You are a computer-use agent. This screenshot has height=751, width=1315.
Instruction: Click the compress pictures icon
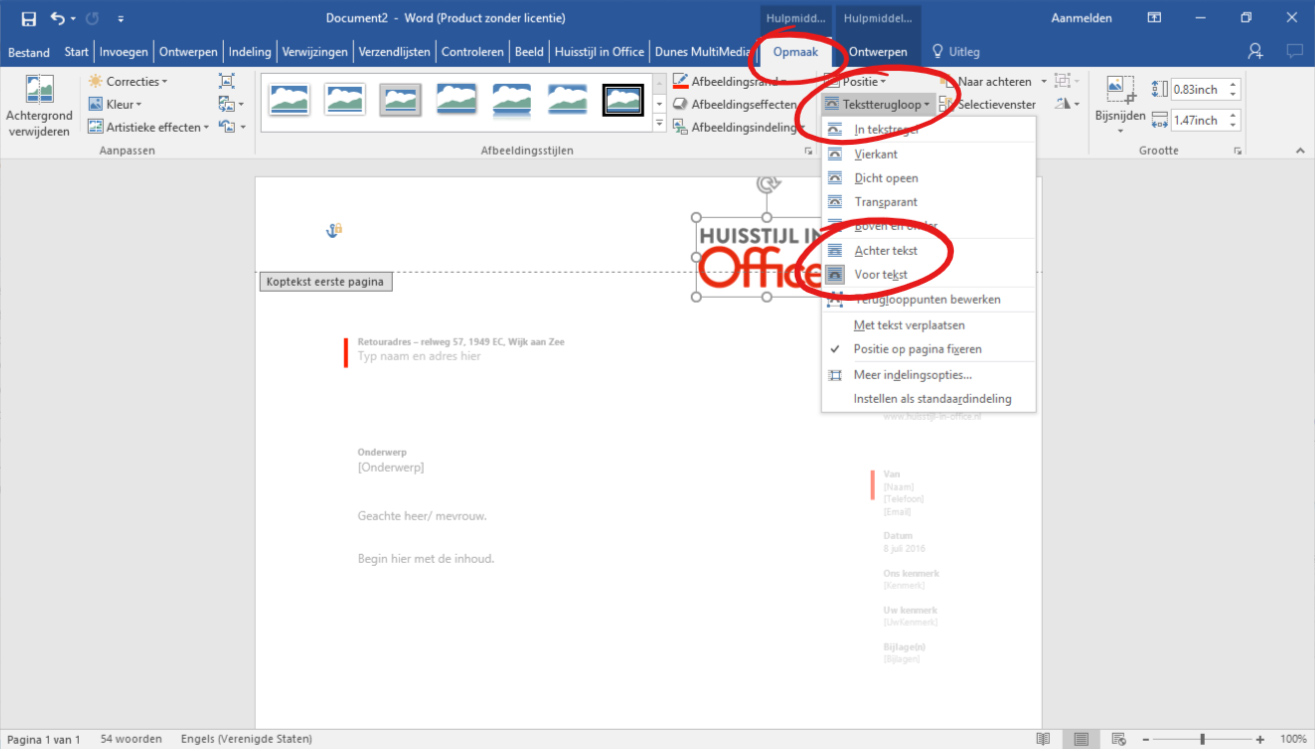coord(227,81)
